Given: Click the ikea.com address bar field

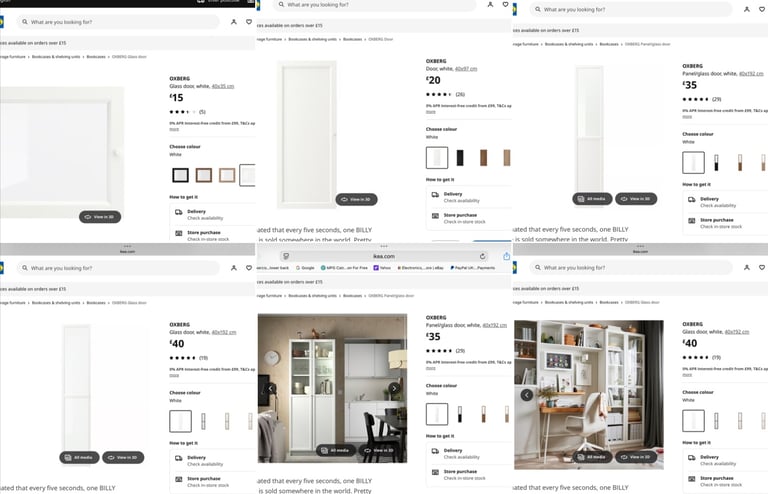Looking at the screenshot, I should pos(384,256).
